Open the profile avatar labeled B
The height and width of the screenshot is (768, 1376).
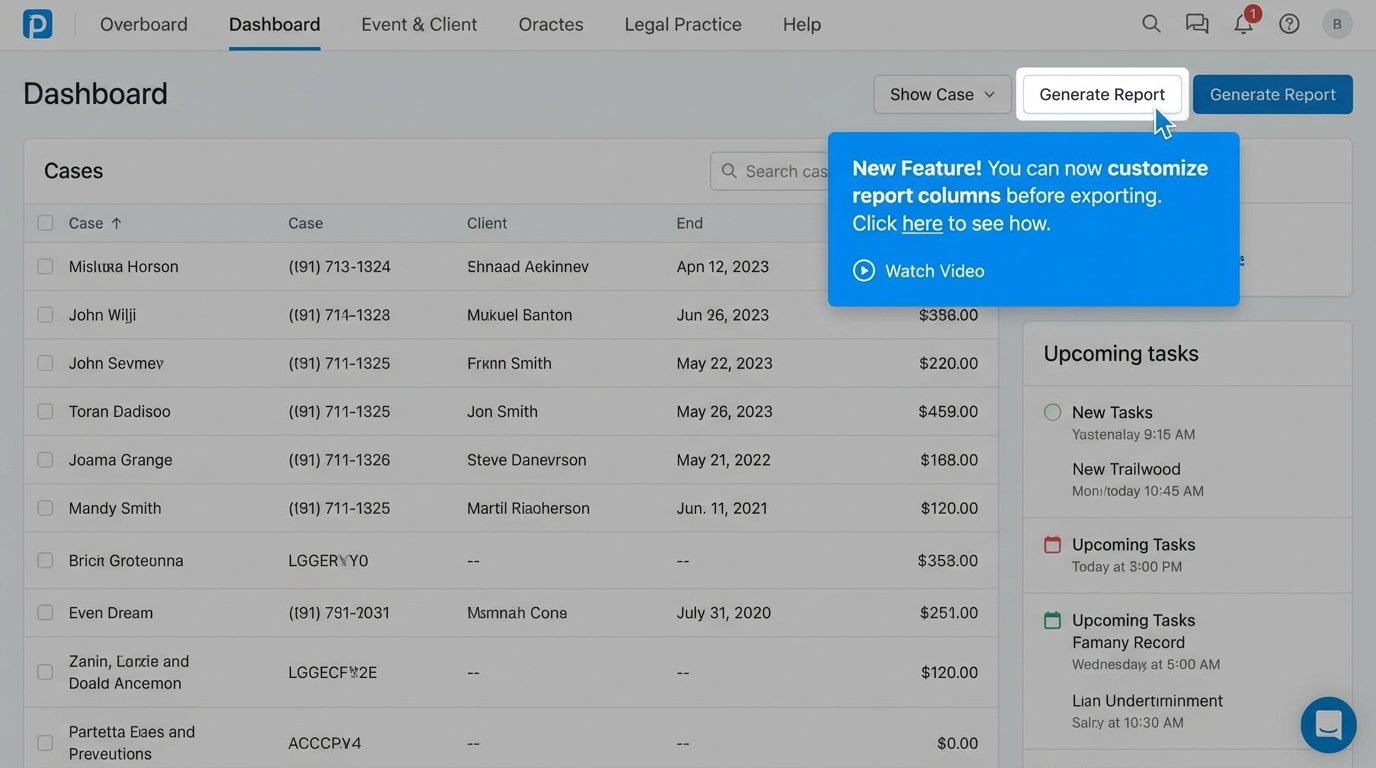1337,23
